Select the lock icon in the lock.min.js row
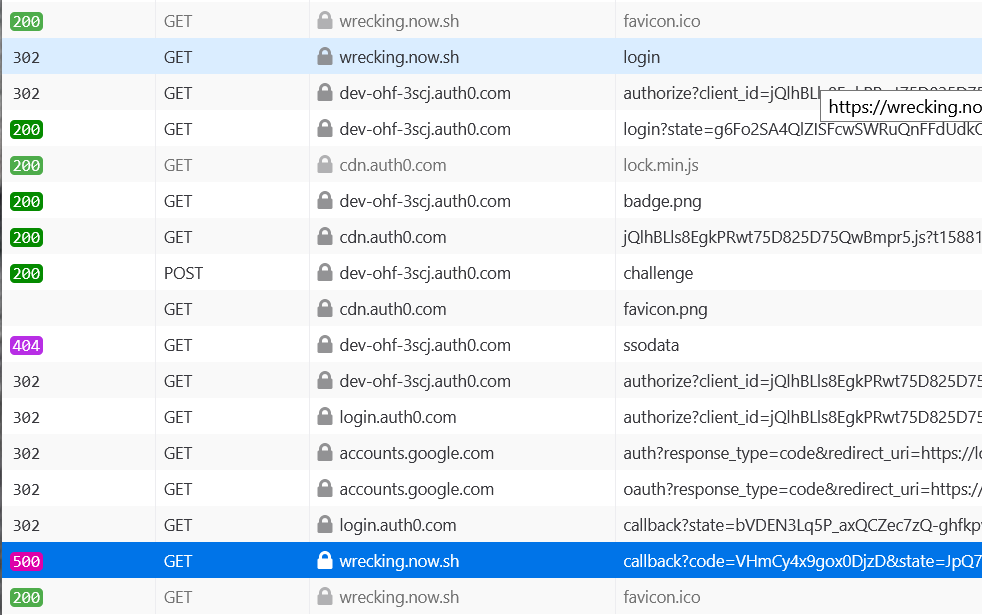Screen dimensions: 982x615 coord(324,164)
